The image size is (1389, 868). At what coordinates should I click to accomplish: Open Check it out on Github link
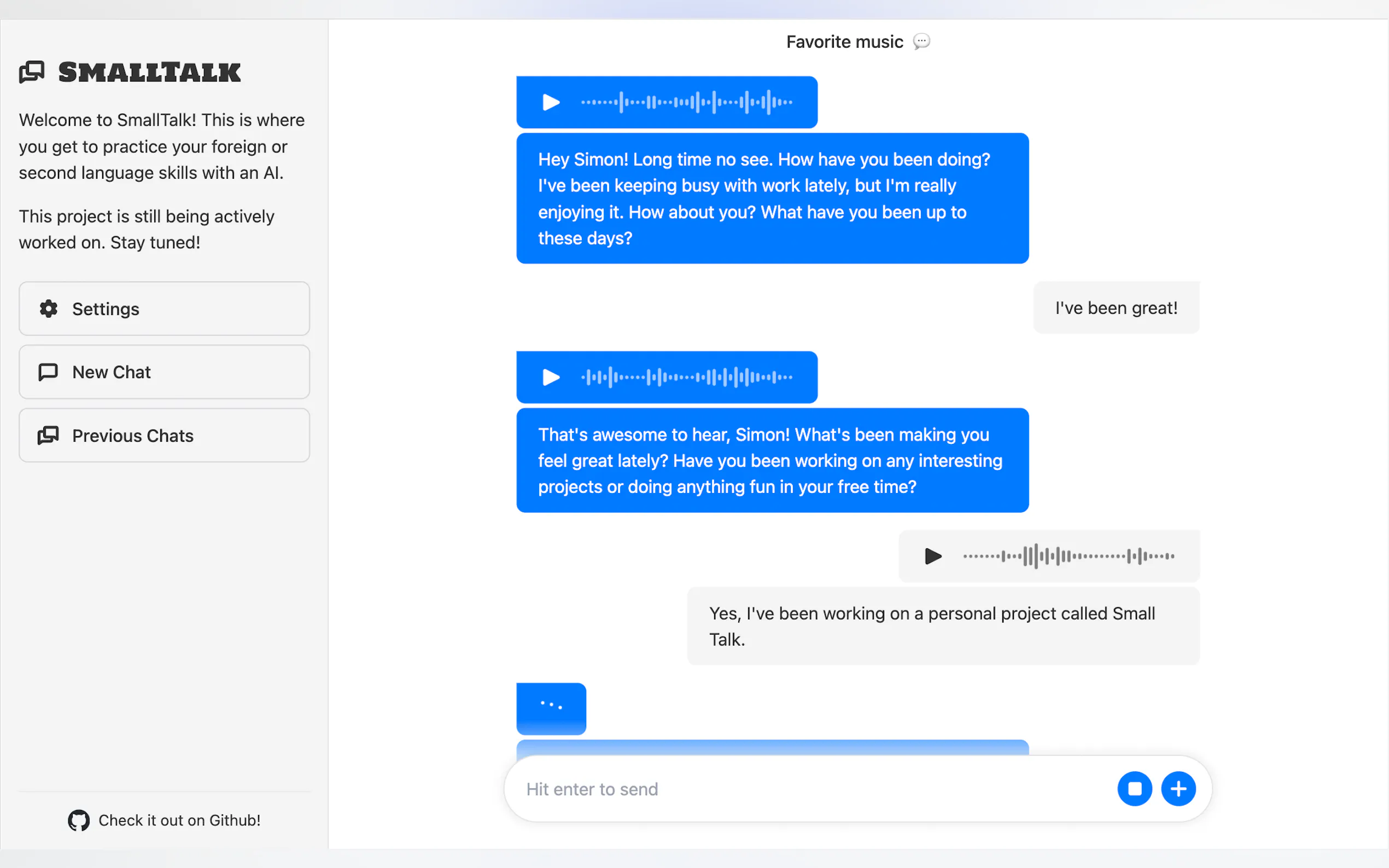tap(179, 820)
